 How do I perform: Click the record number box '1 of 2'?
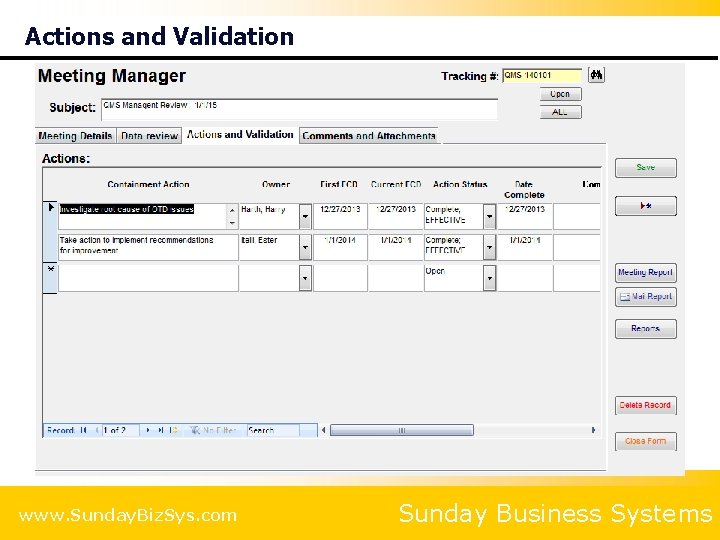point(120,430)
